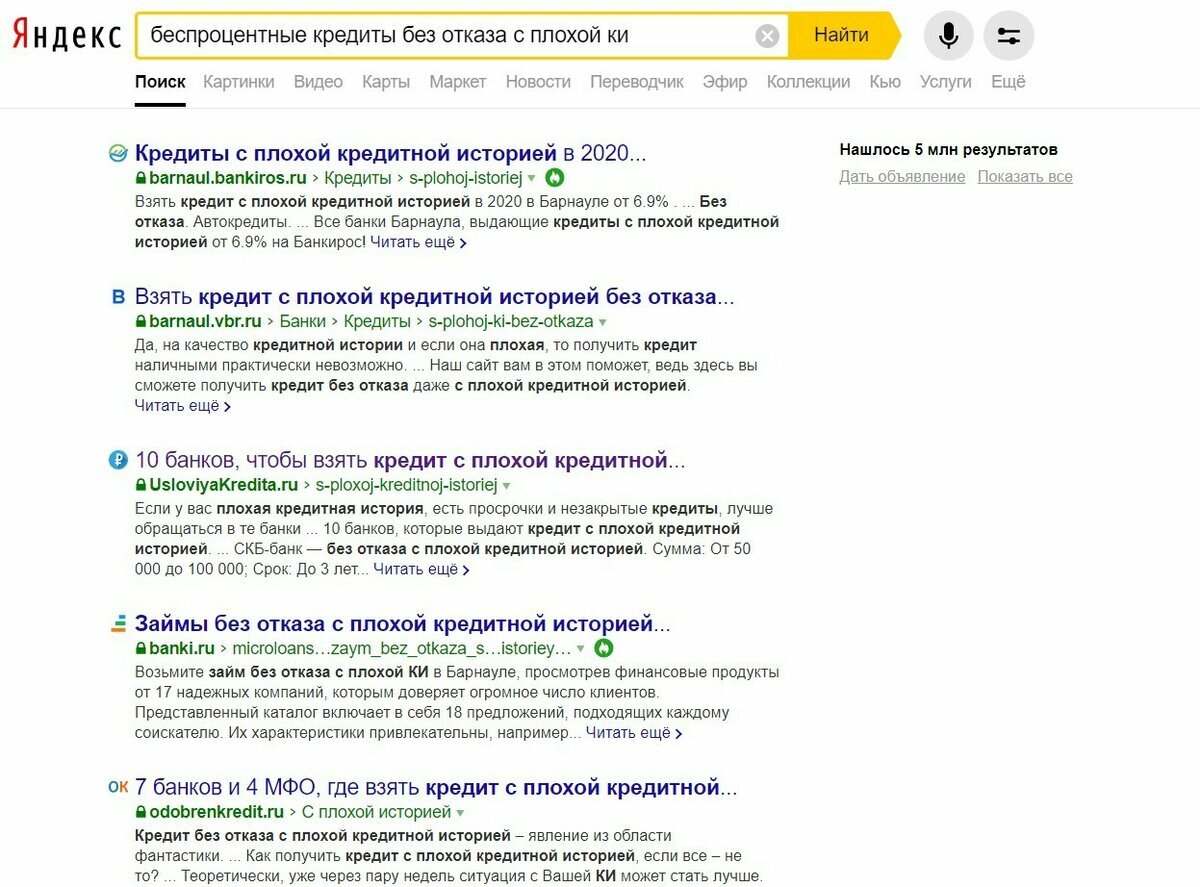Expand the banki.ru URL dropdown arrow
The height and width of the screenshot is (887, 1200).
[581, 649]
